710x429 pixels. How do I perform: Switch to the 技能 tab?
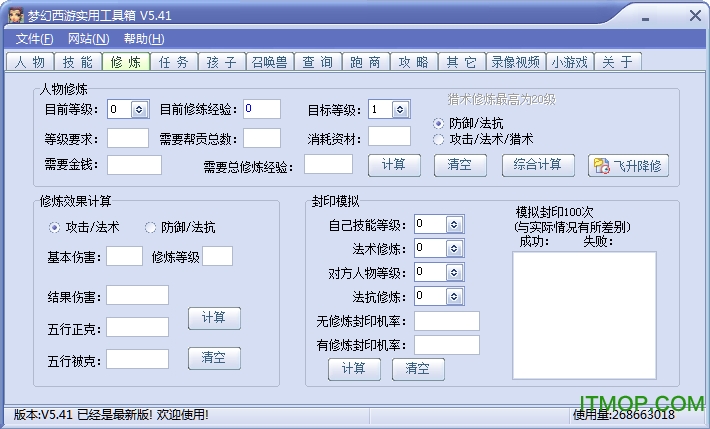coord(78,62)
